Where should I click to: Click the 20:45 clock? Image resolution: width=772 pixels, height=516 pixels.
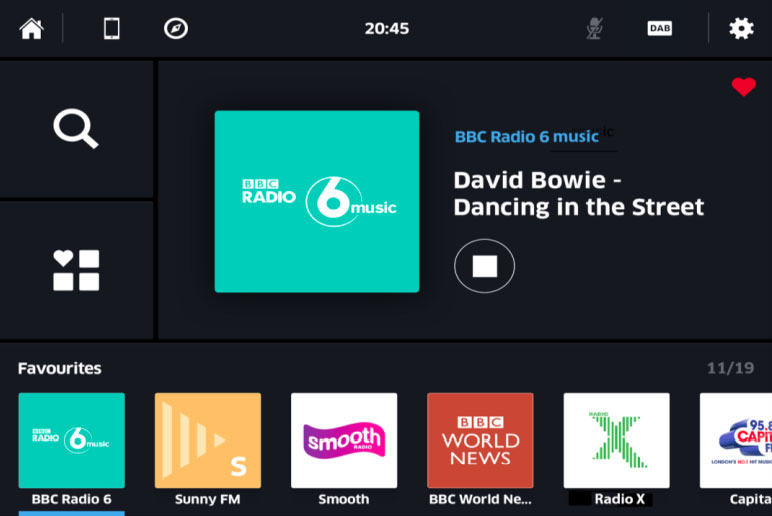[386, 29]
